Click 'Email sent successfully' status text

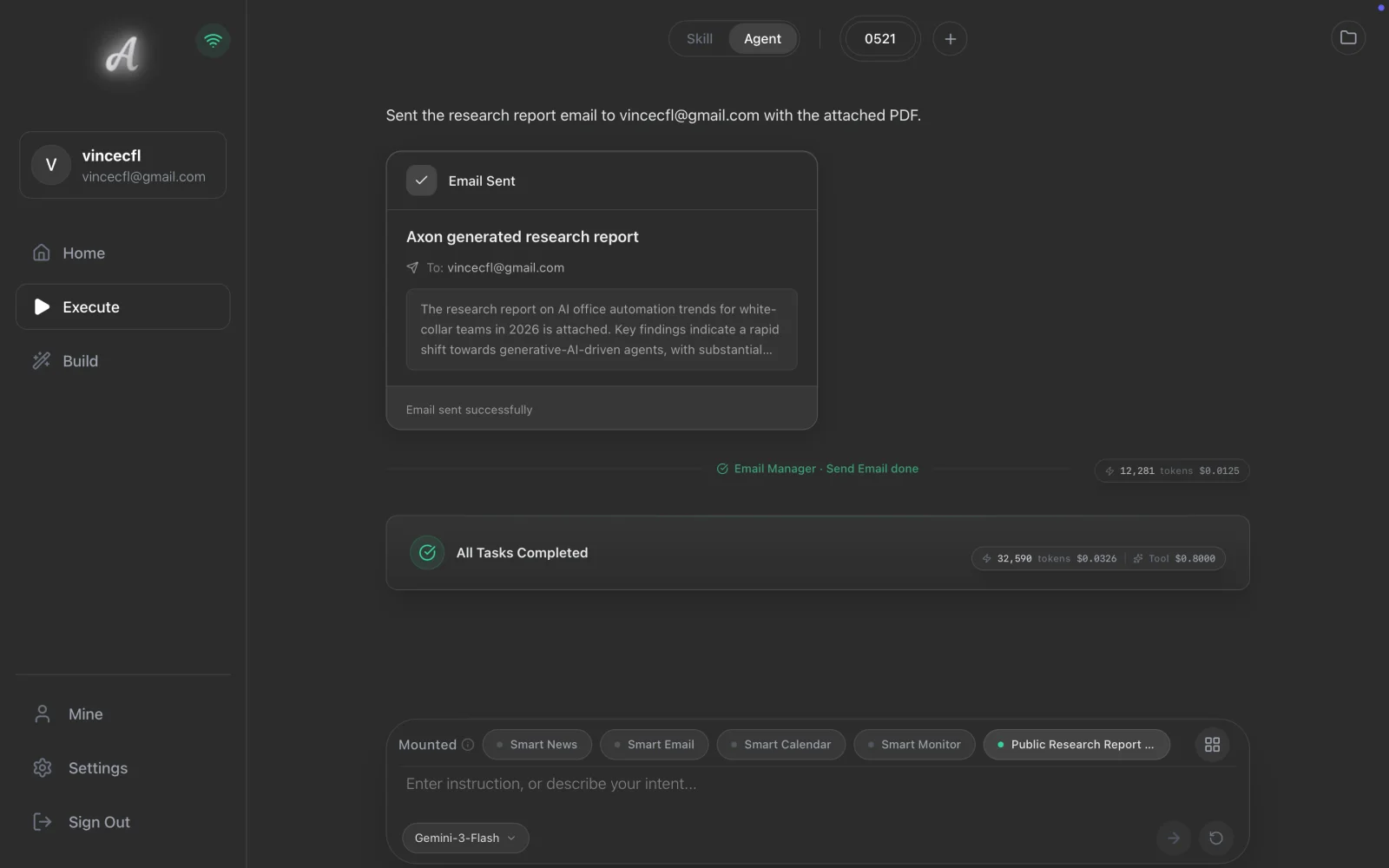[x=470, y=410]
